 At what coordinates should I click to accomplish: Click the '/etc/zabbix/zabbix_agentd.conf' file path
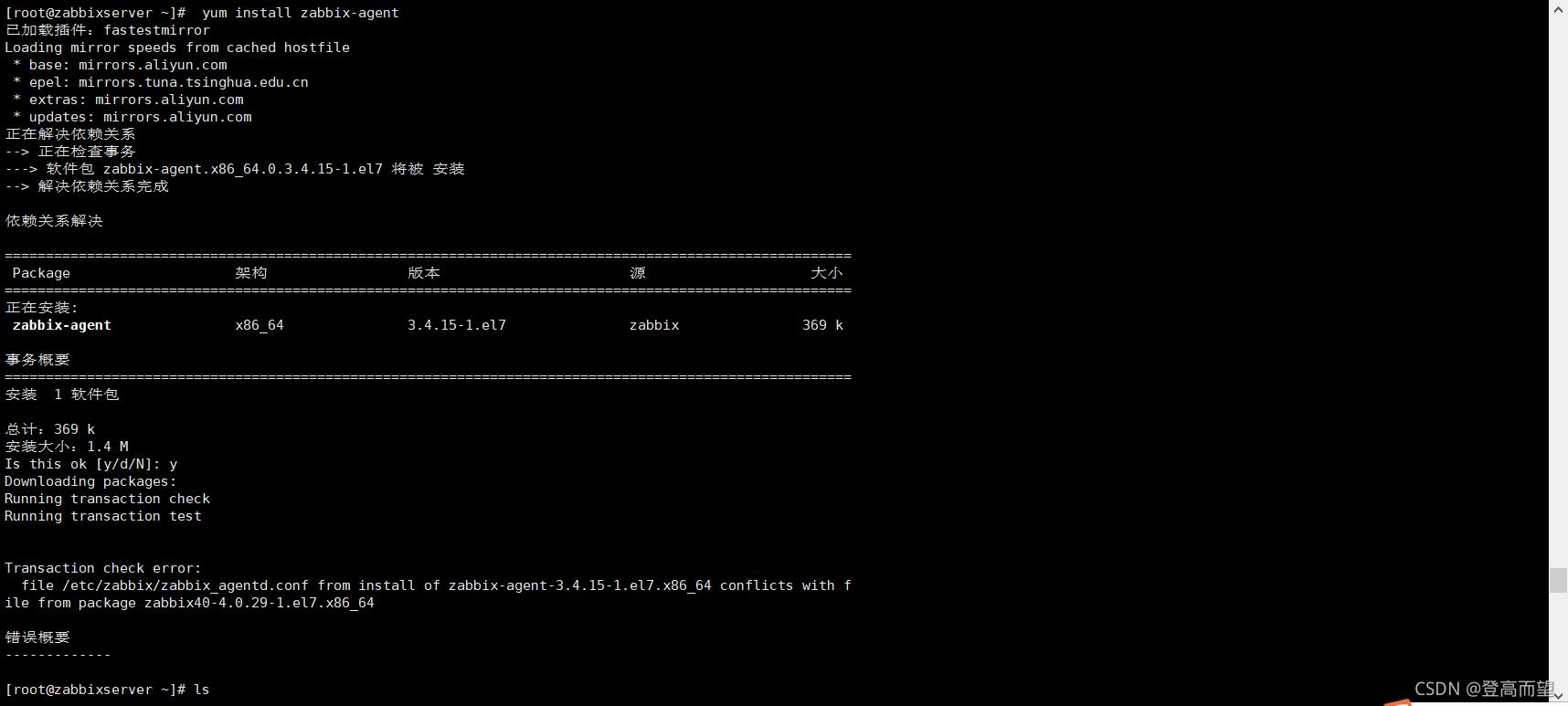click(185, 585)
